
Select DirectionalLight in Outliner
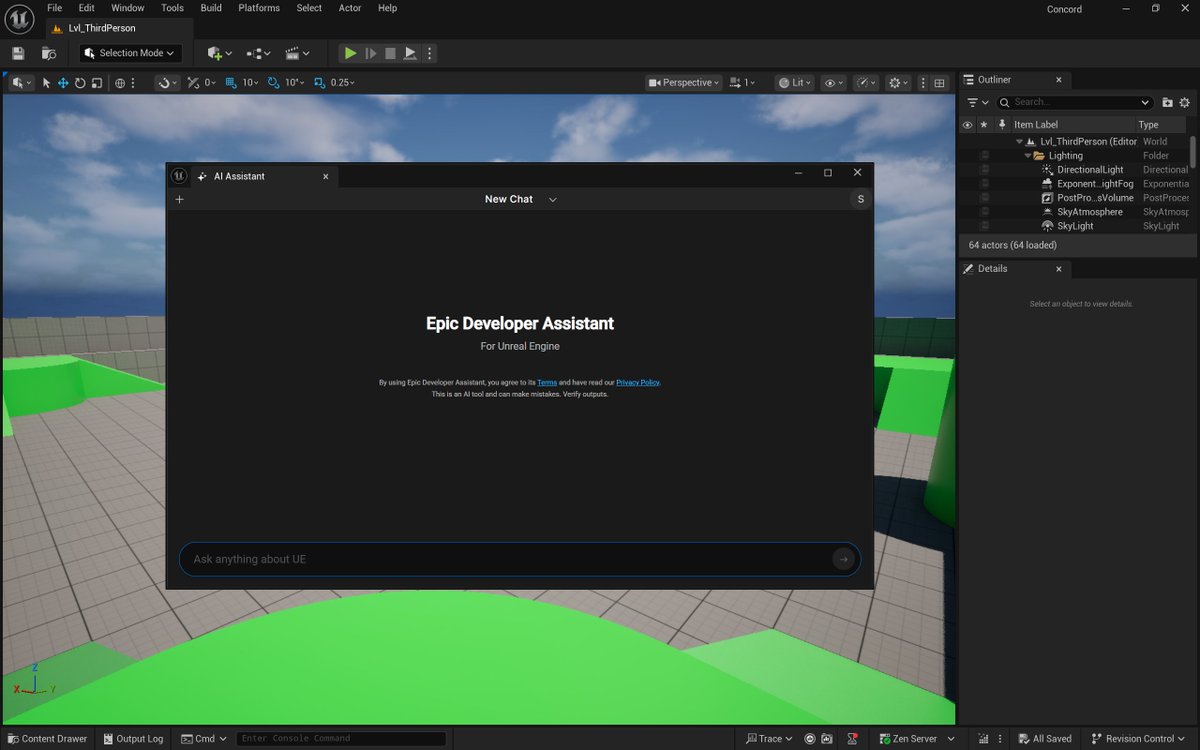(1090, 170)
